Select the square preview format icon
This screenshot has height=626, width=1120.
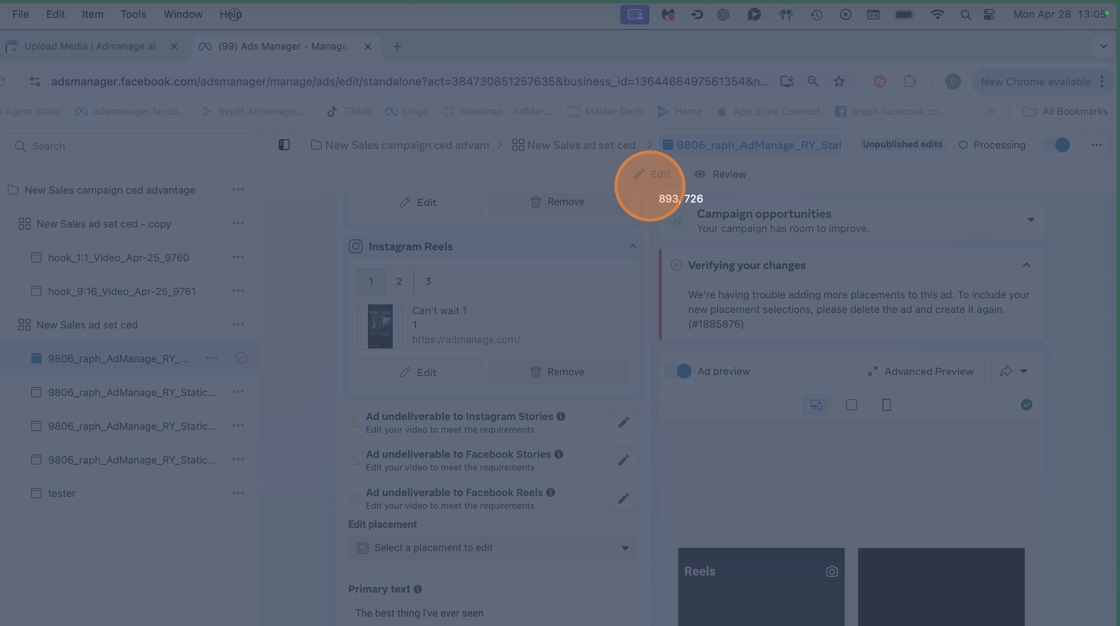(x=851, y=405)
